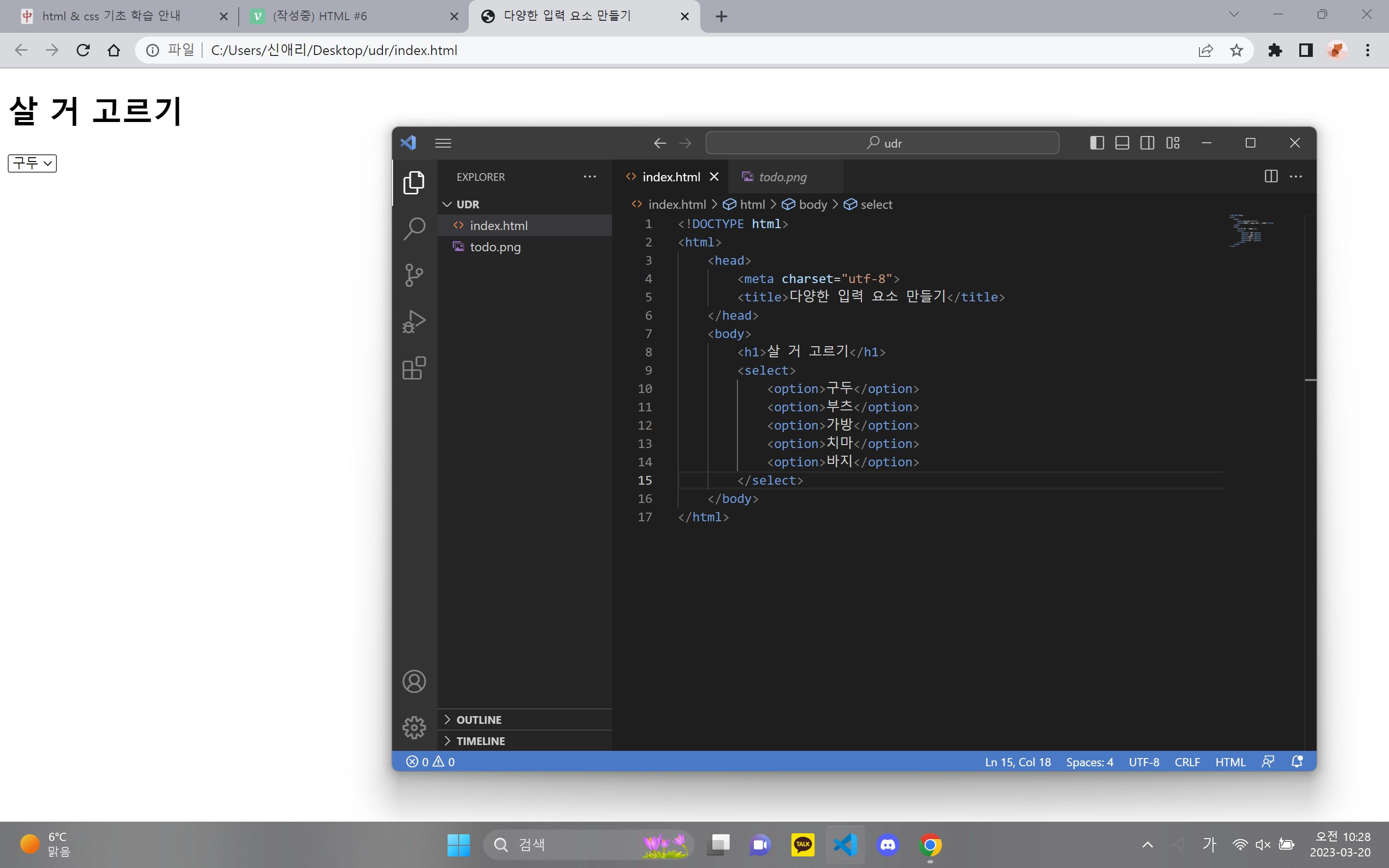Open the Manage gear settings

pos(414,727)
